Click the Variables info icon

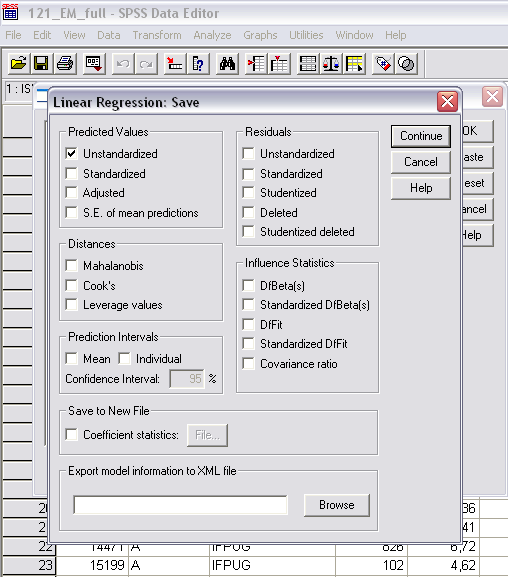(x=198, y=64)
